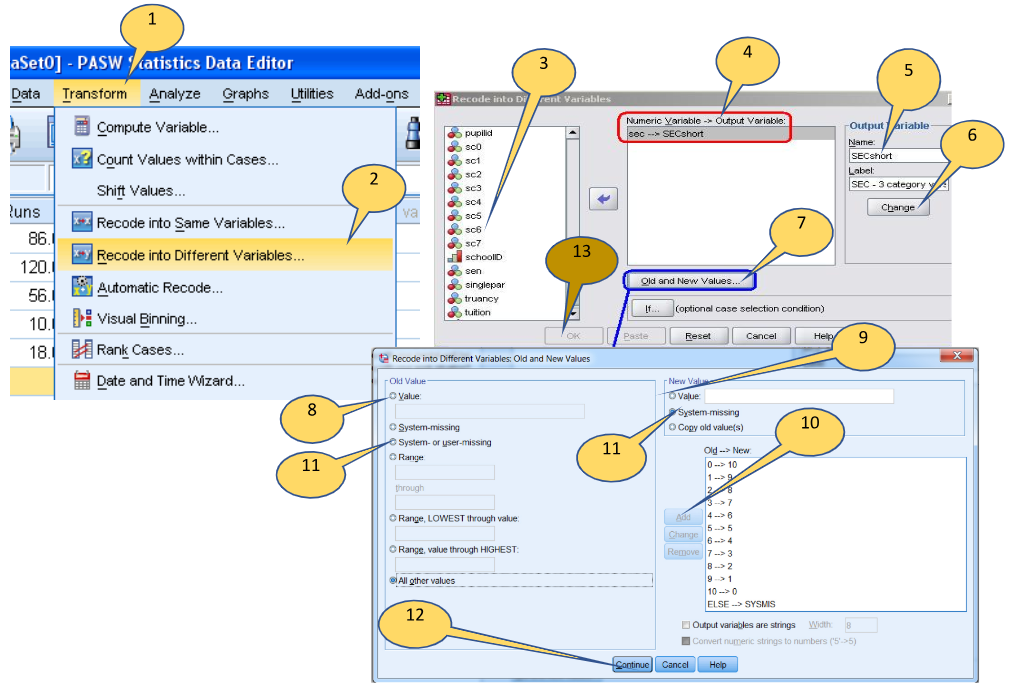Select sc3 variable in the list
The width and height of the screenshot is (1012, 697).
pyautogui.click(x=472, y=188)
